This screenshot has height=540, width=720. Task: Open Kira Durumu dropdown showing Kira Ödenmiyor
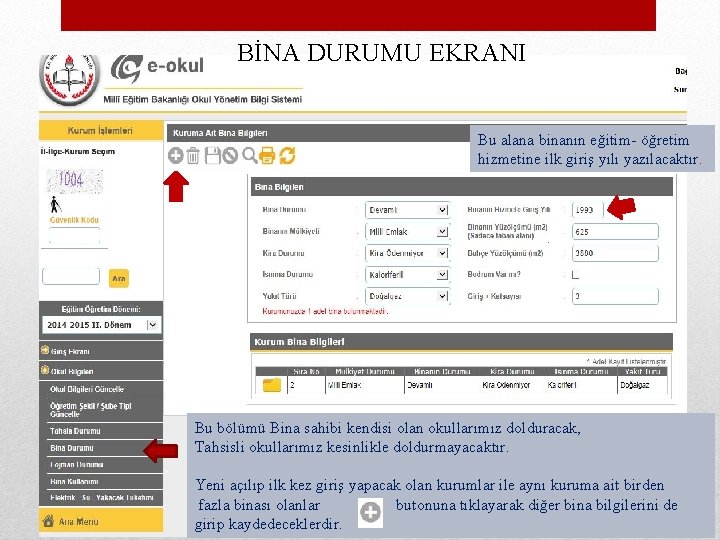point(407,253)
